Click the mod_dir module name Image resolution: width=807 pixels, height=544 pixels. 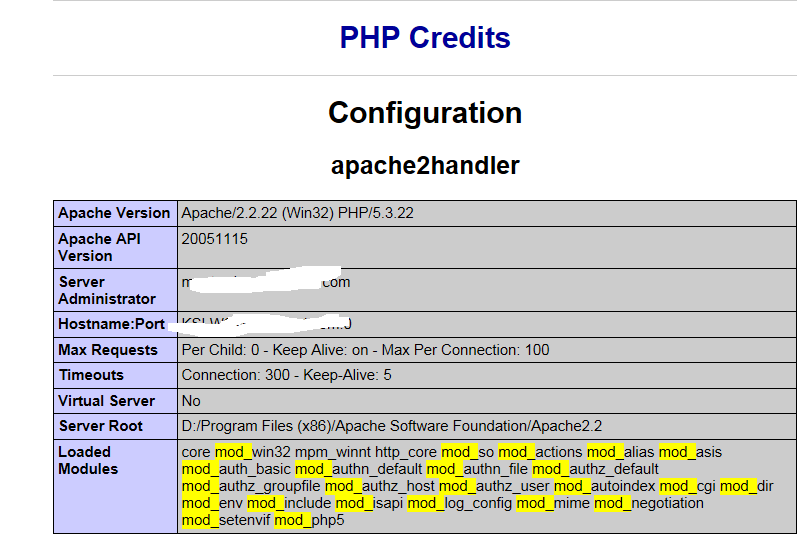pos(747,486)
